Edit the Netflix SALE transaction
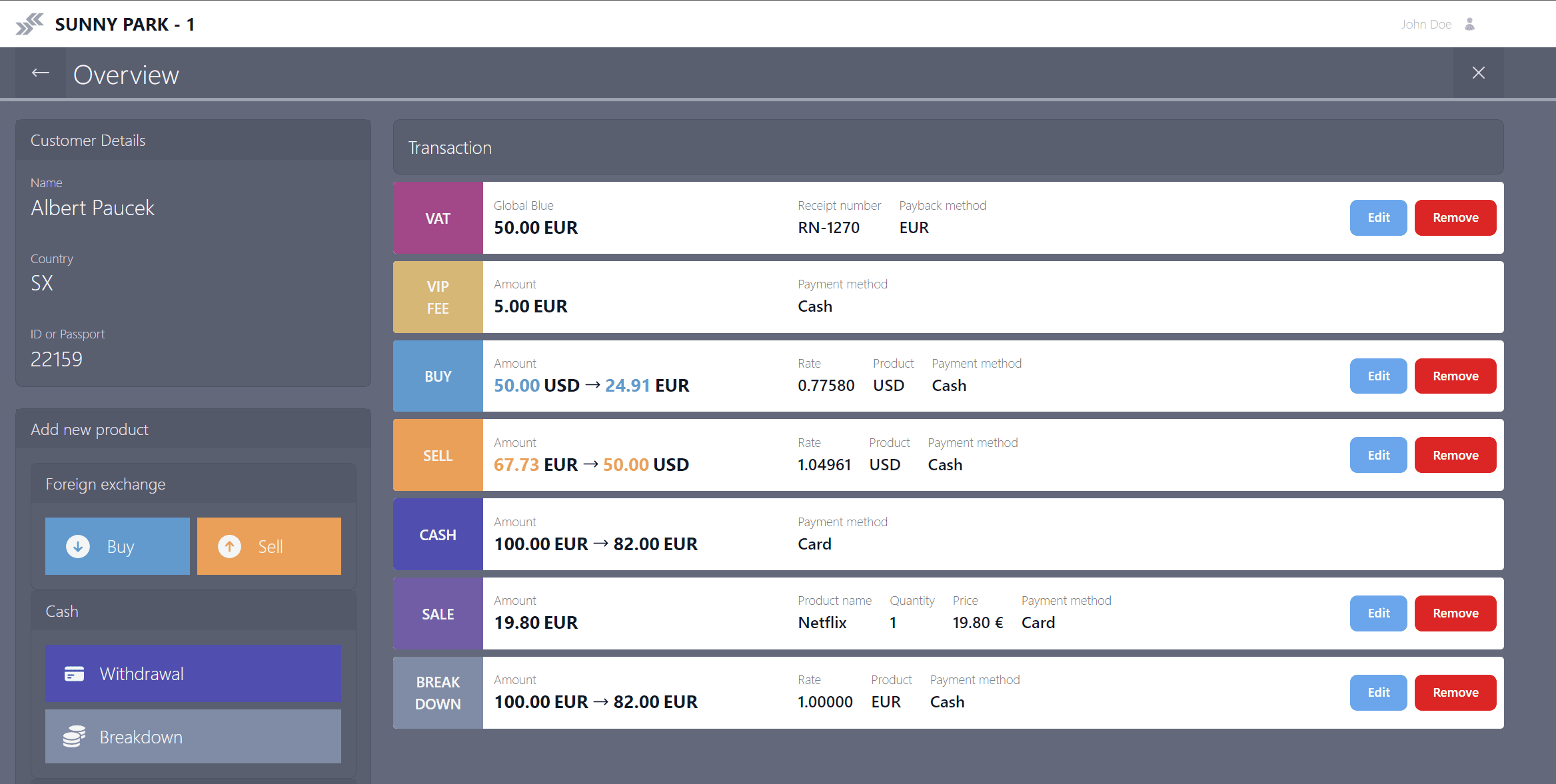Viewport: 1556px width, 784px height. 1378,613
